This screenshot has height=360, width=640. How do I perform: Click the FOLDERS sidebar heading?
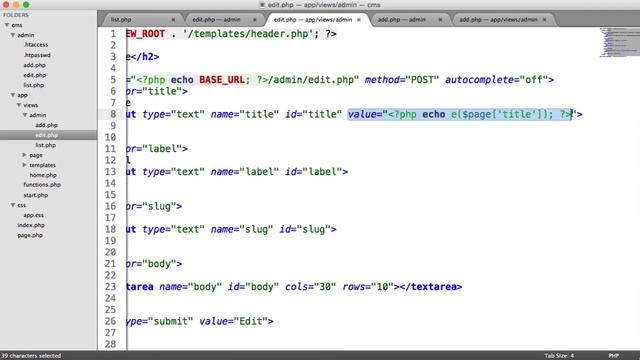(16, 15)
